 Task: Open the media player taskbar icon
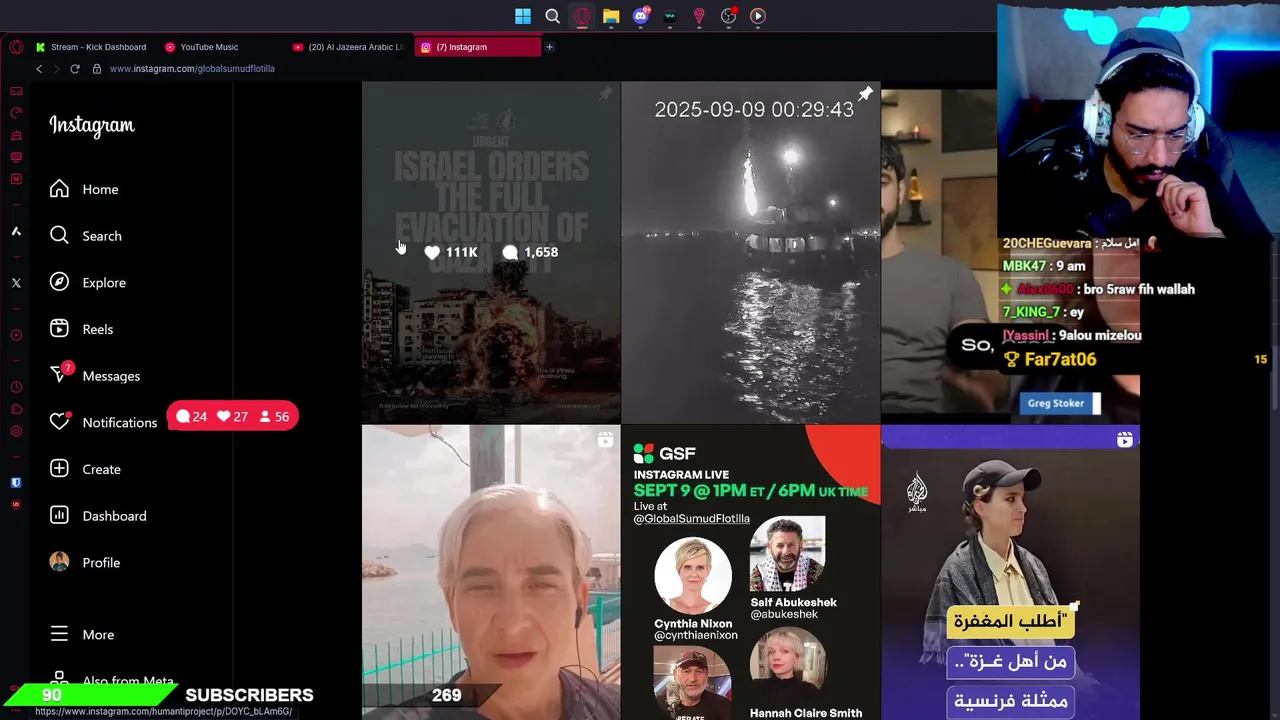click(x=758, y=16)
